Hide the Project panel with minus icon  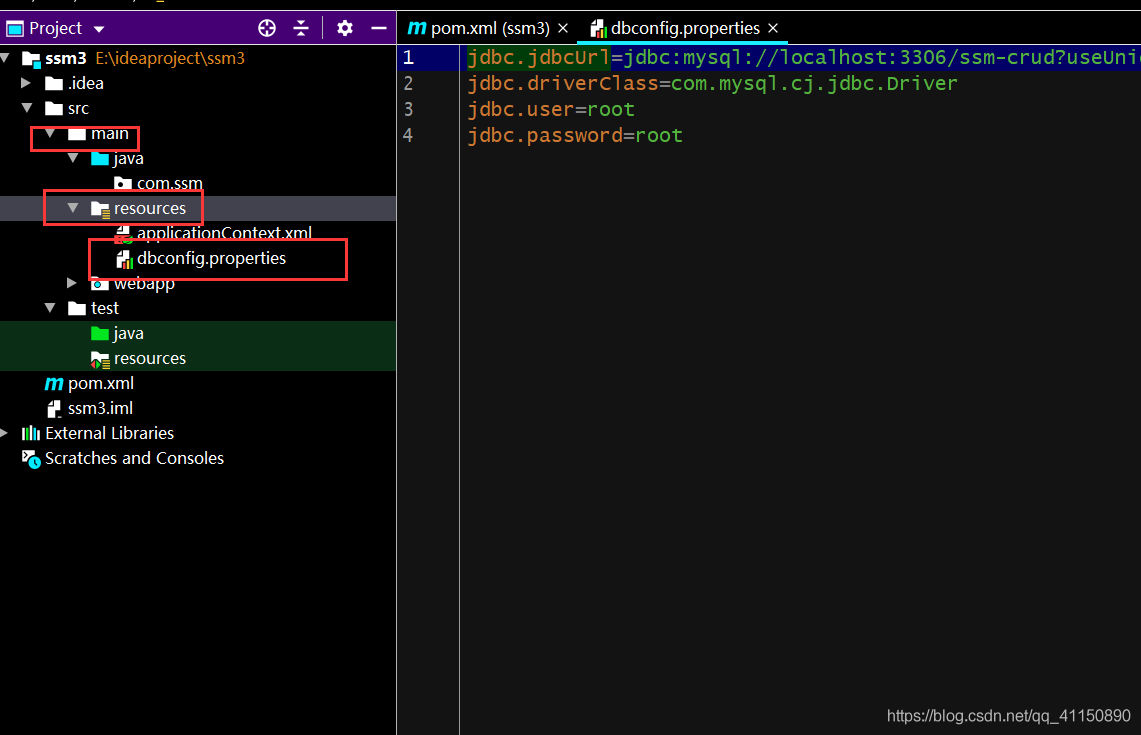[x=379, y=28]
